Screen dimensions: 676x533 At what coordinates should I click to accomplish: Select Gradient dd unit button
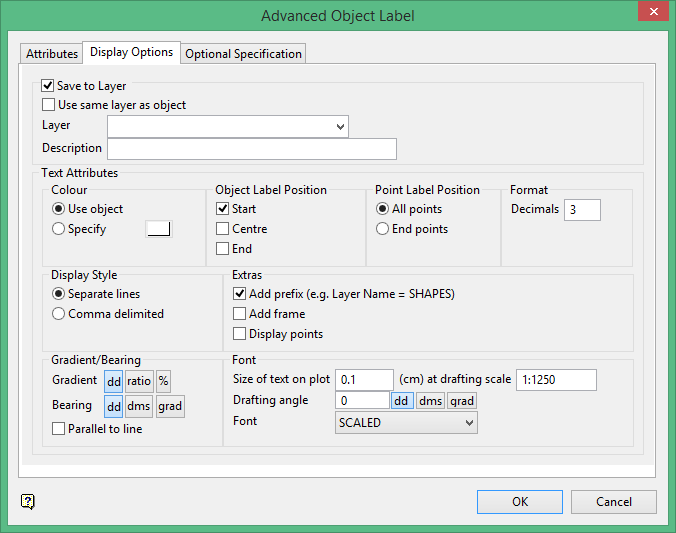113,381
